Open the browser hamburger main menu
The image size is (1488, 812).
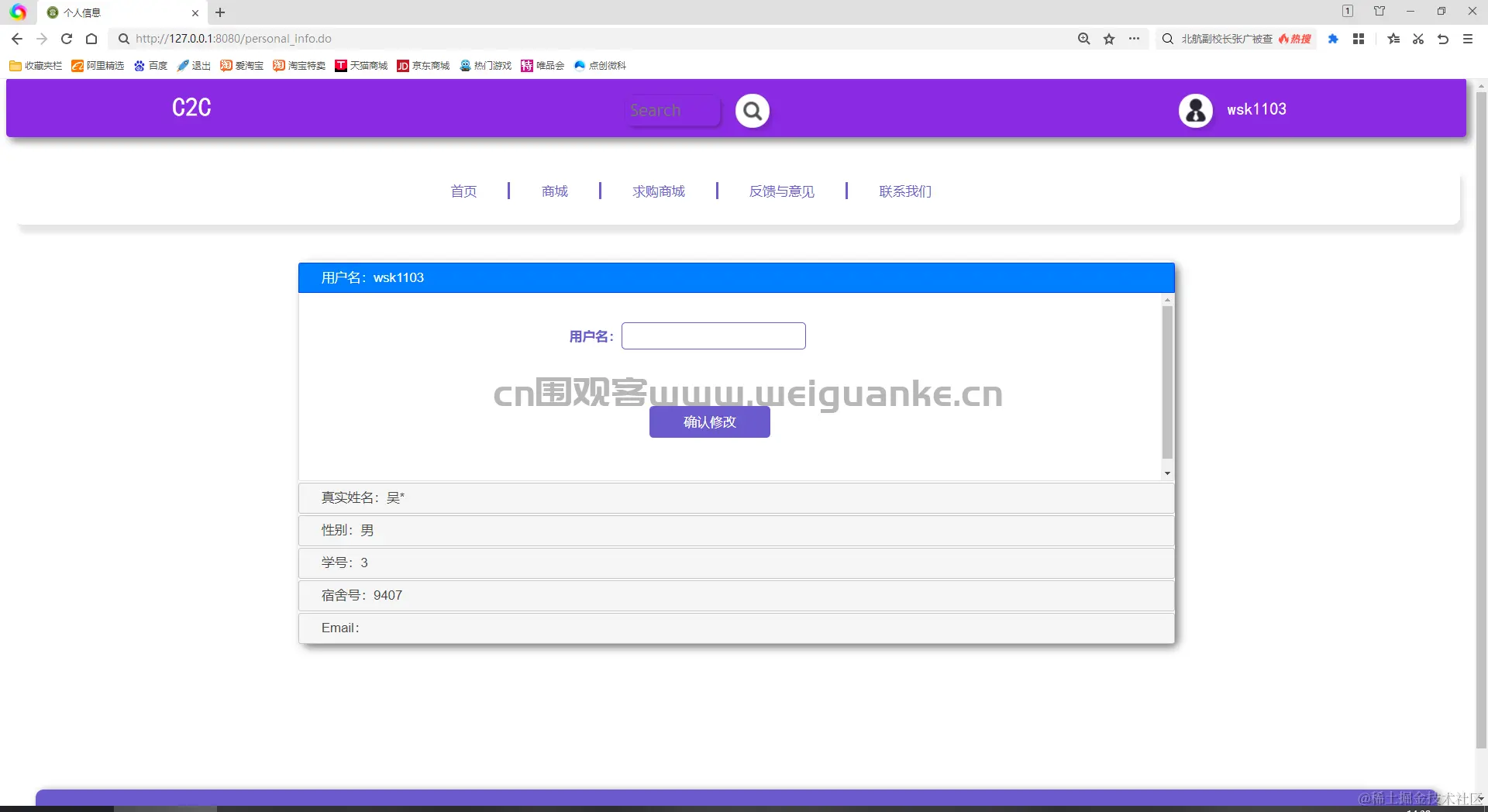click(1468, 39)
